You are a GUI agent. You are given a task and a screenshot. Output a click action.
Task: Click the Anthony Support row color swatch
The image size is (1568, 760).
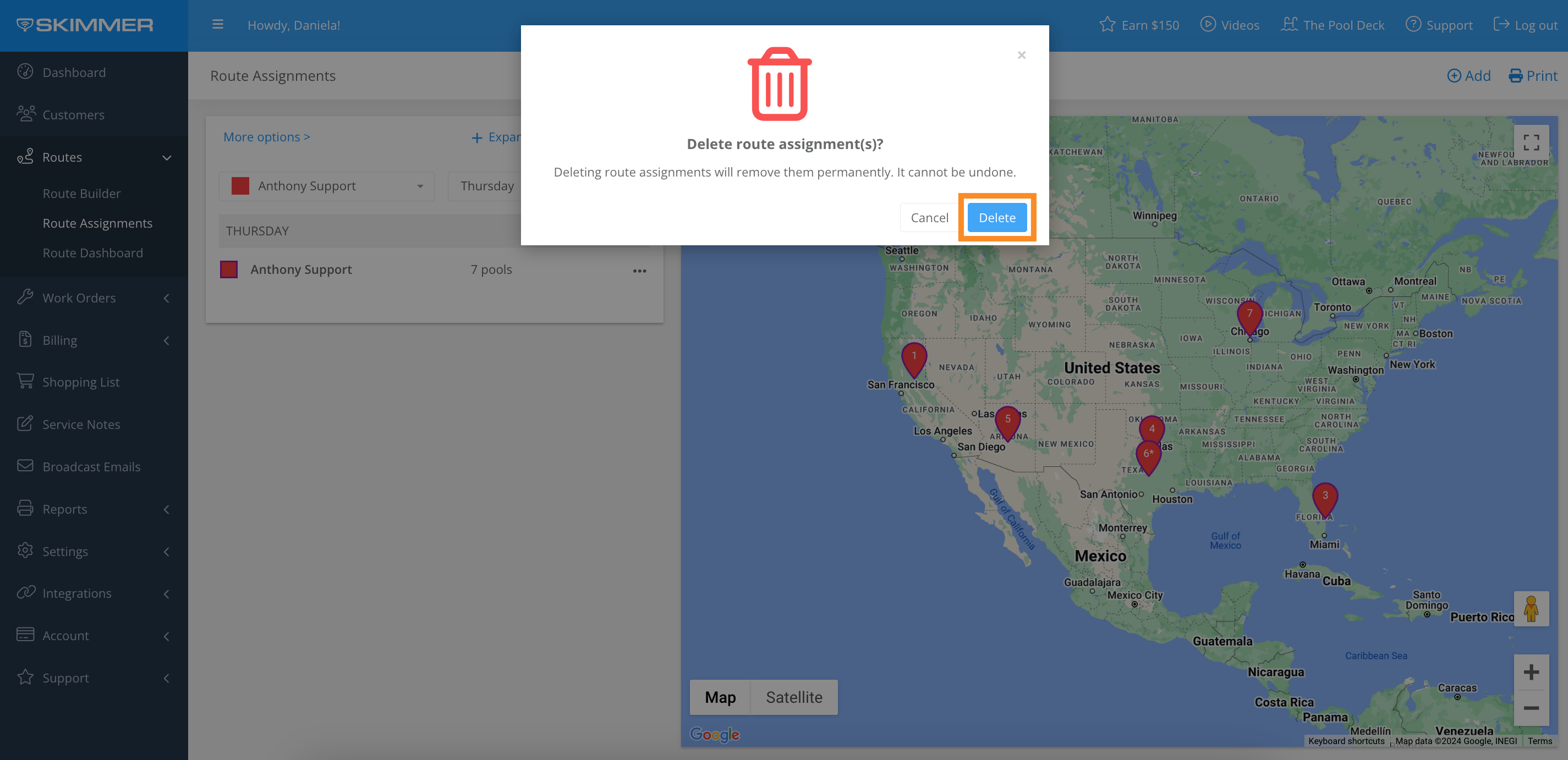[x=229, y=269]
